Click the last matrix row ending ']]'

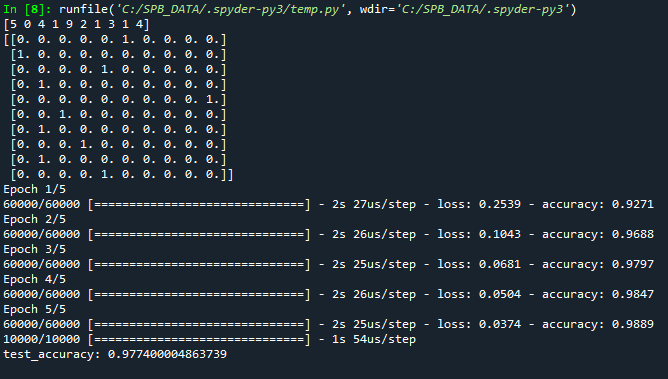point(122,175)
